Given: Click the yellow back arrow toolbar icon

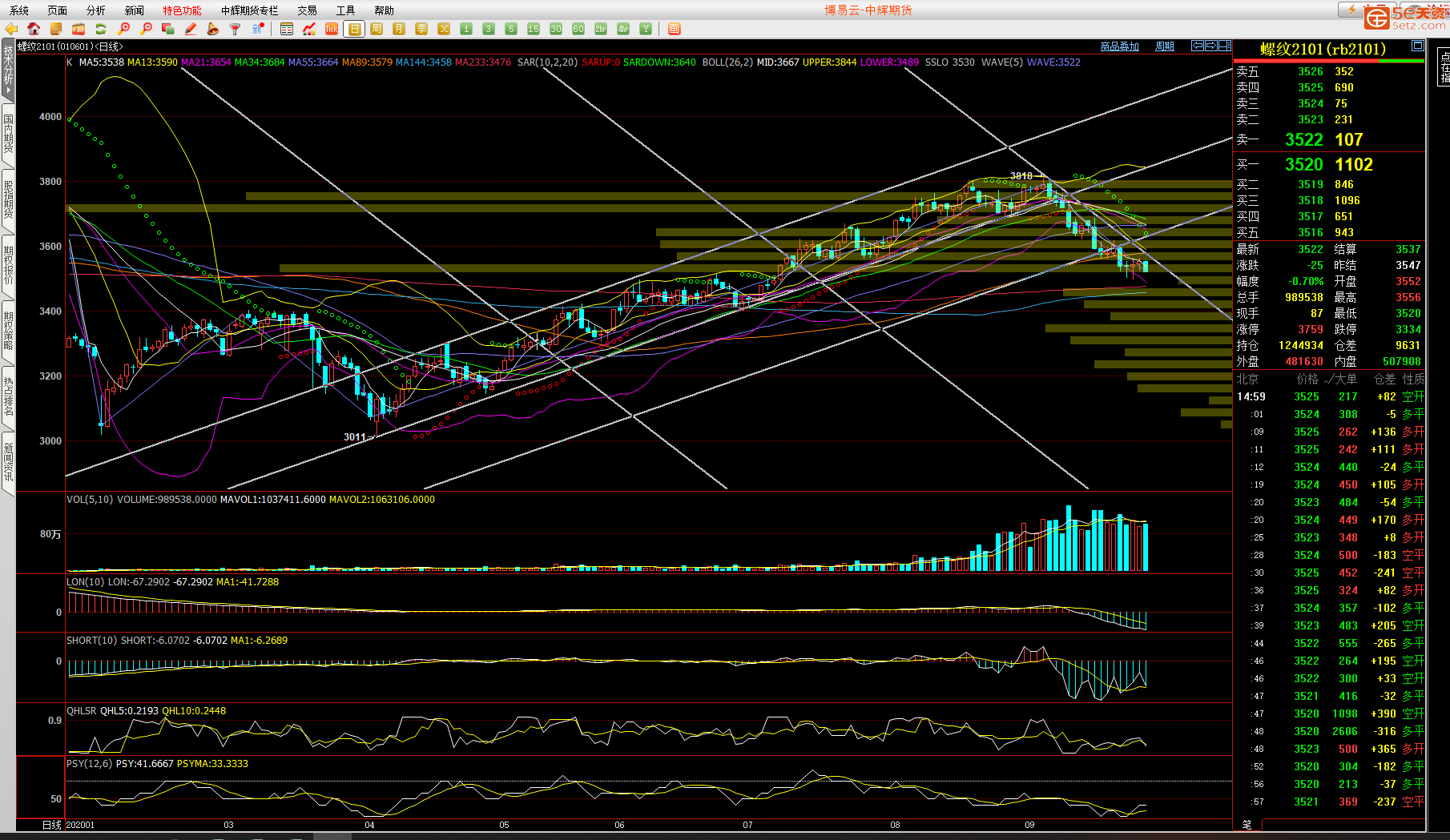Looking at the screenshot, I should 11,29.
